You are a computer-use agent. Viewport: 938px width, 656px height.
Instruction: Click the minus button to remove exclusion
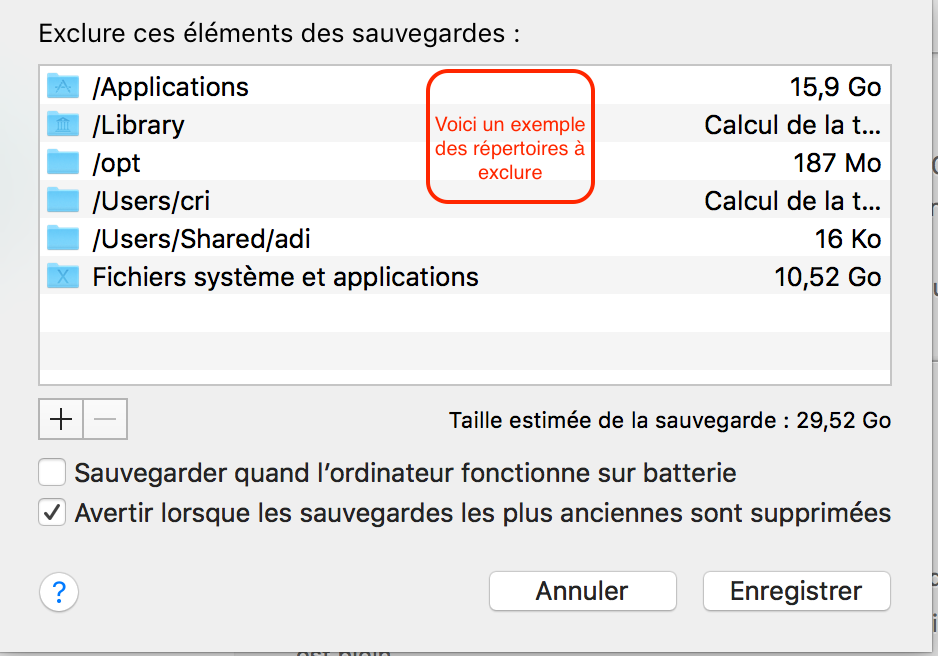pos(105,420)
